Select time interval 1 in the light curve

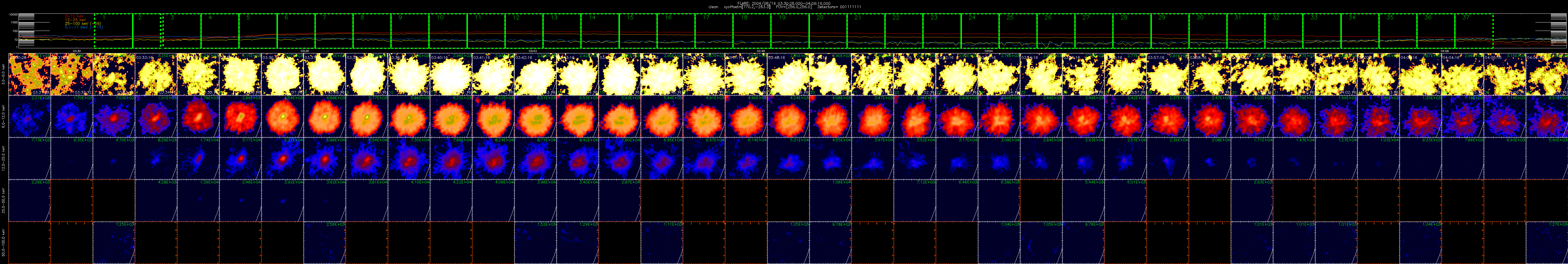[x=113, y=30]
